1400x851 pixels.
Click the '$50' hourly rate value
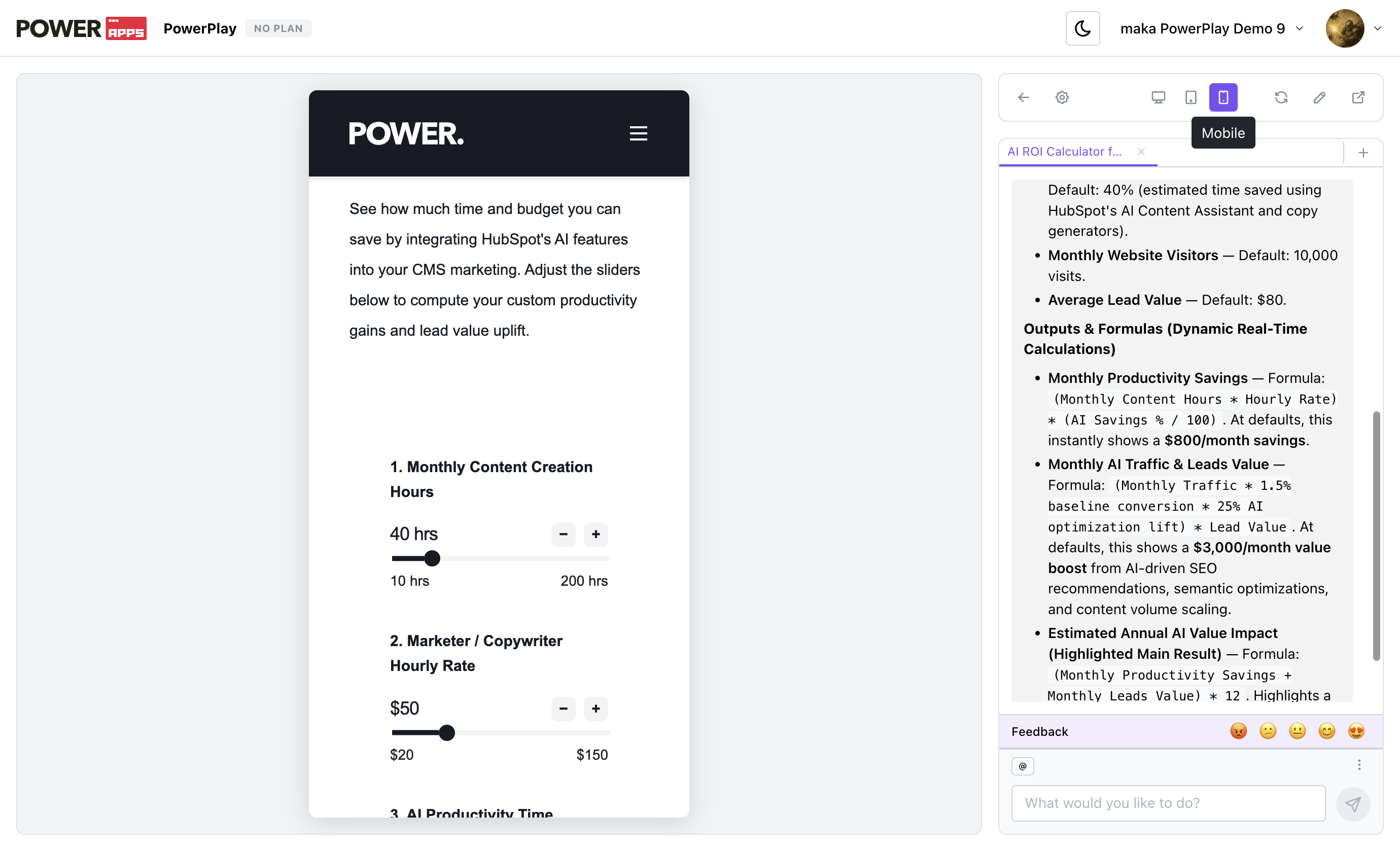[404, 708]
